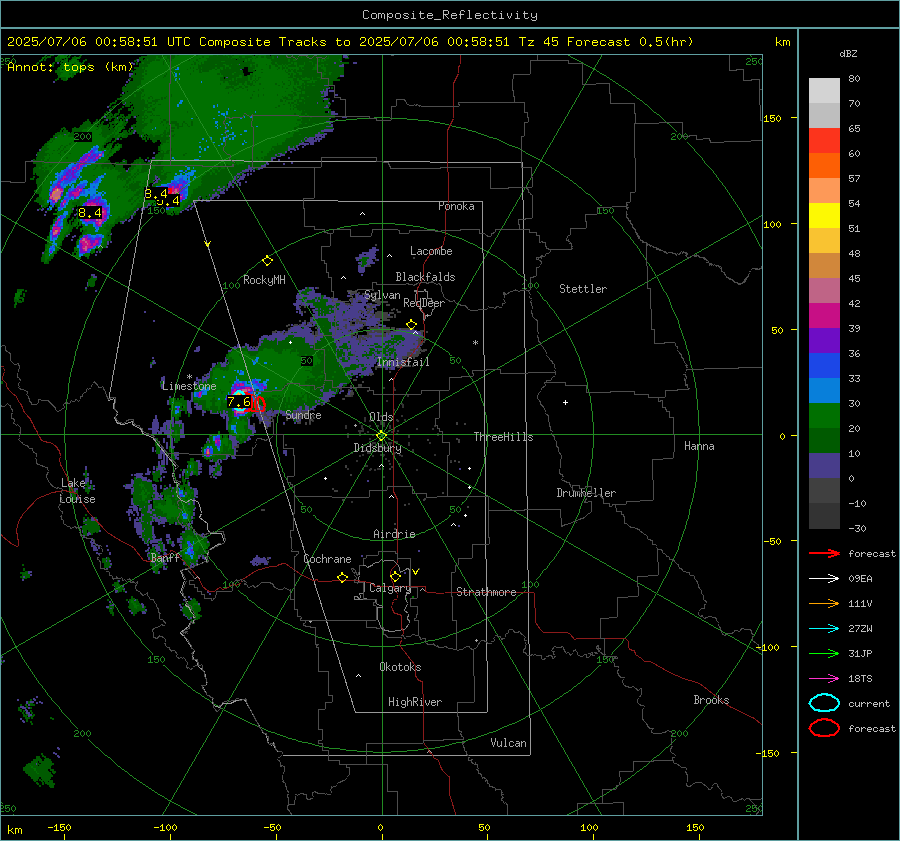Screen dimensions: 900x841
Task: Click the ThreeHills city label
Action: pyautogui.click(x=503, y=437)
